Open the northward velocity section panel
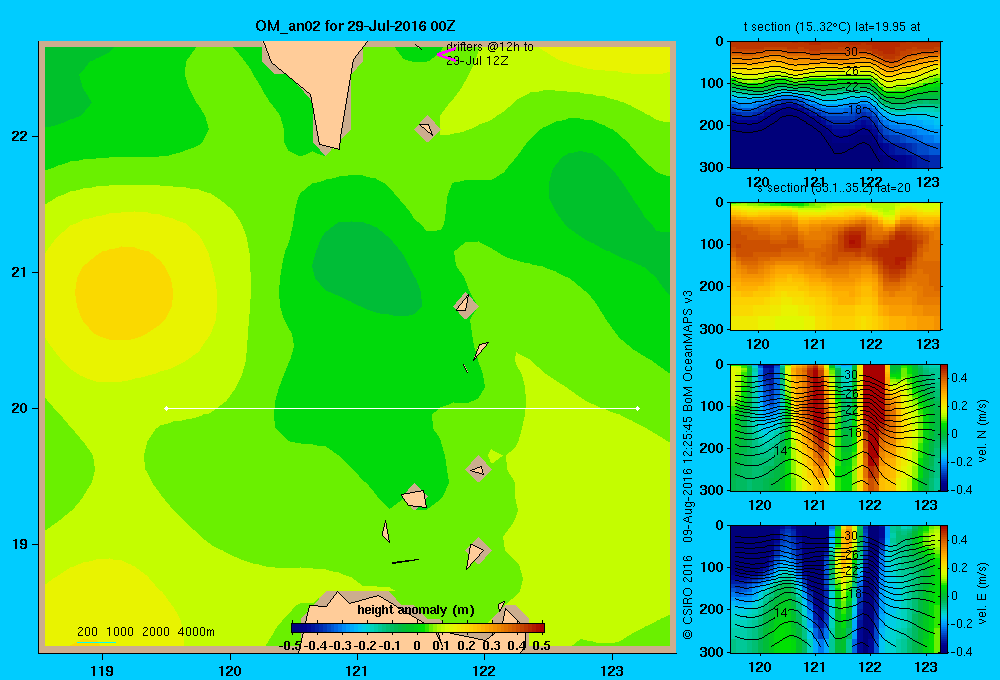This screenshot has height=680, width=1000. coord(835,427)
